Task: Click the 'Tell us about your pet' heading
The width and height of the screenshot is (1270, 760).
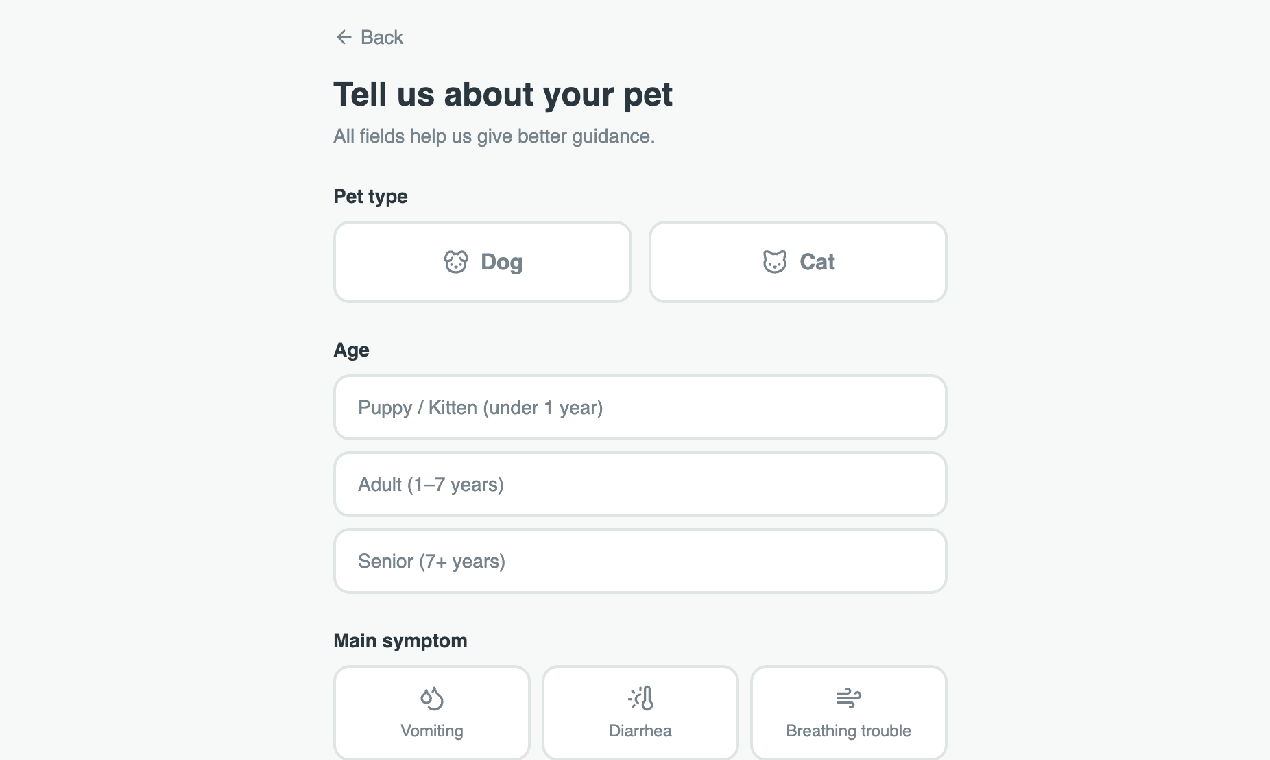Action: click(503, 94)
